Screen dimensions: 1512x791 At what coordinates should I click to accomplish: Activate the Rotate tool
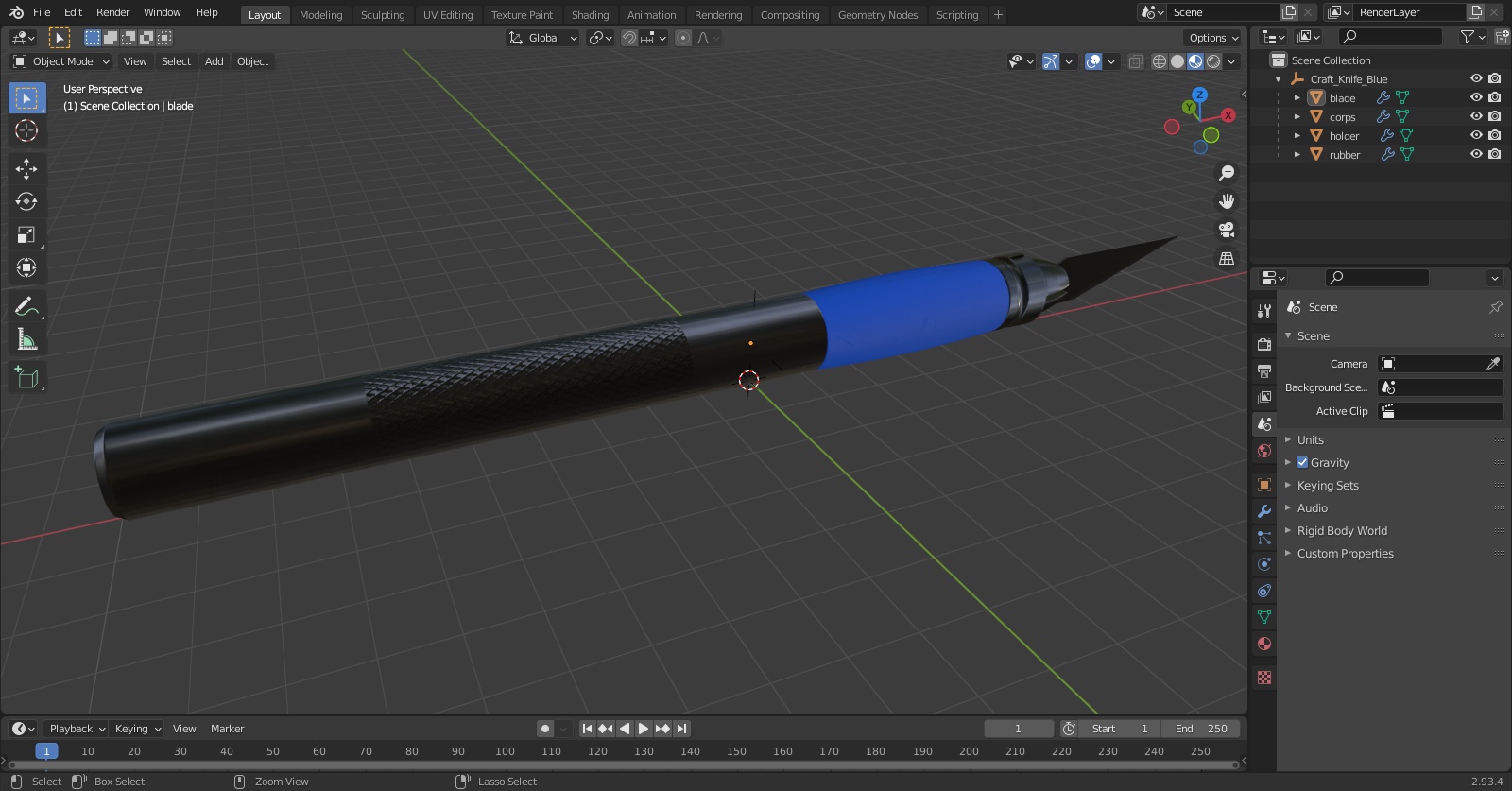[x=26, y=201]
